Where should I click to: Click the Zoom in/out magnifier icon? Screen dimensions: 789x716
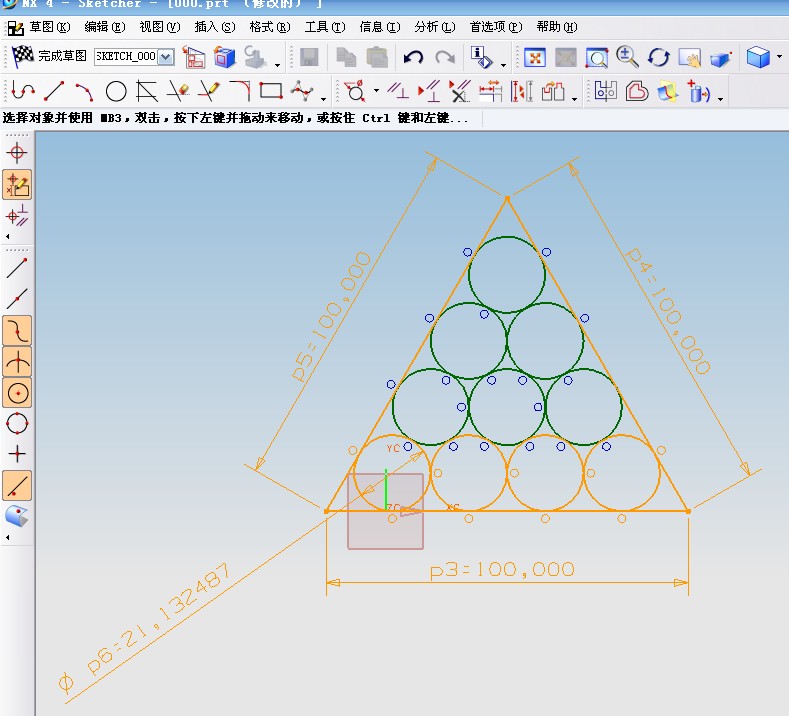tap(627, 57)
